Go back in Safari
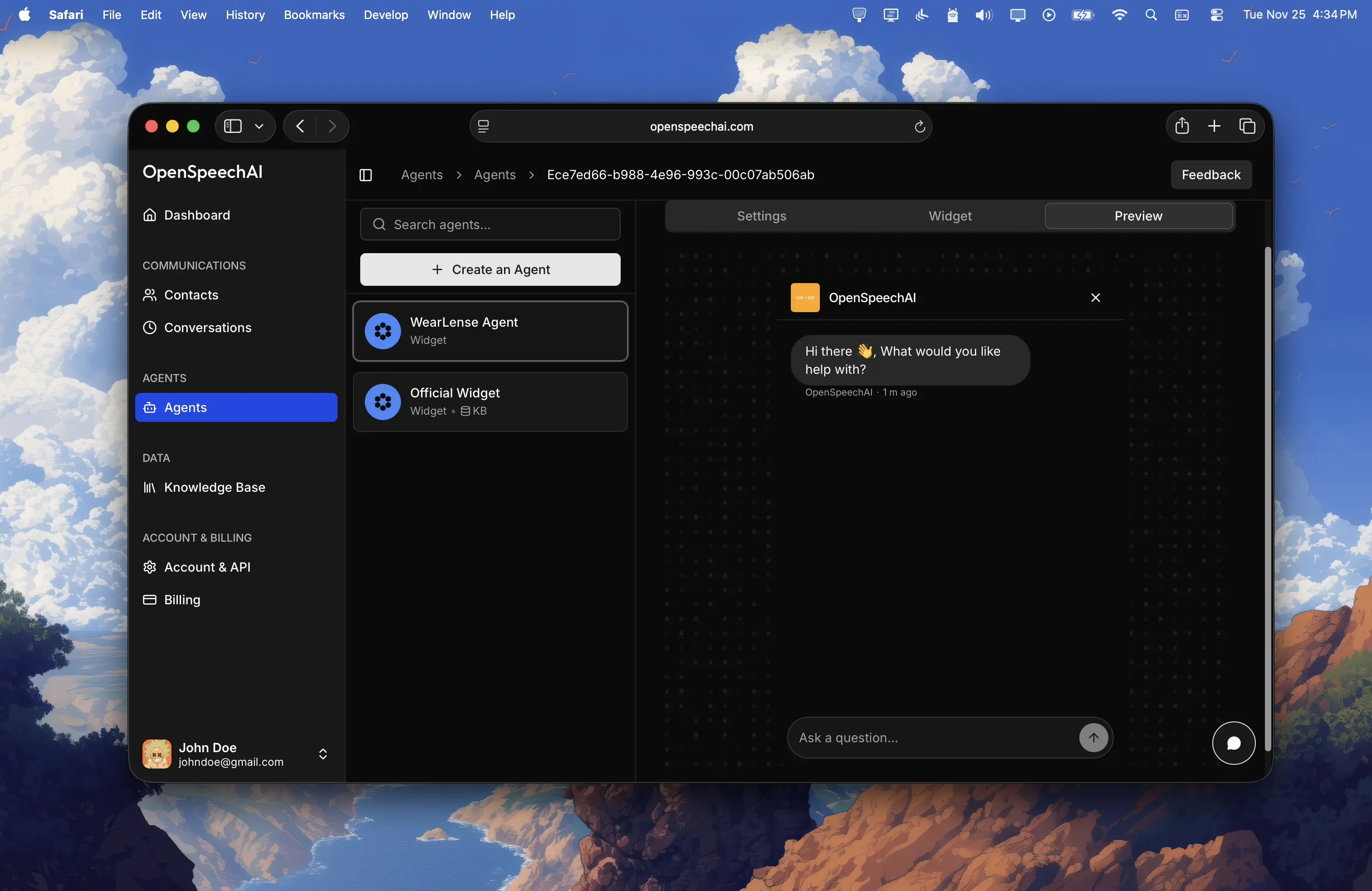Screen dimensions: 1372x891 point(300,126)
